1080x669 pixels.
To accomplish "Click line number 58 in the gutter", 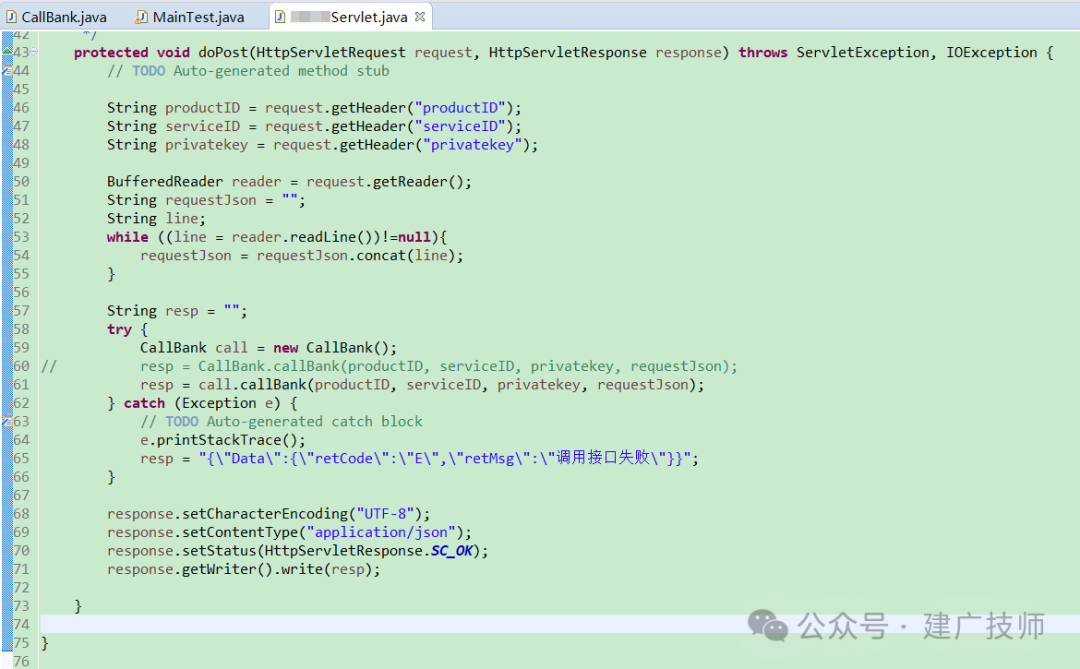I will (x=21, y=329).
